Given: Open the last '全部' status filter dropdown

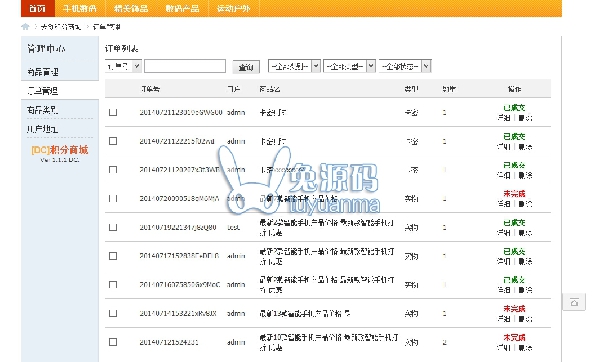Looking at the screenshot, I should pos(405,66).
